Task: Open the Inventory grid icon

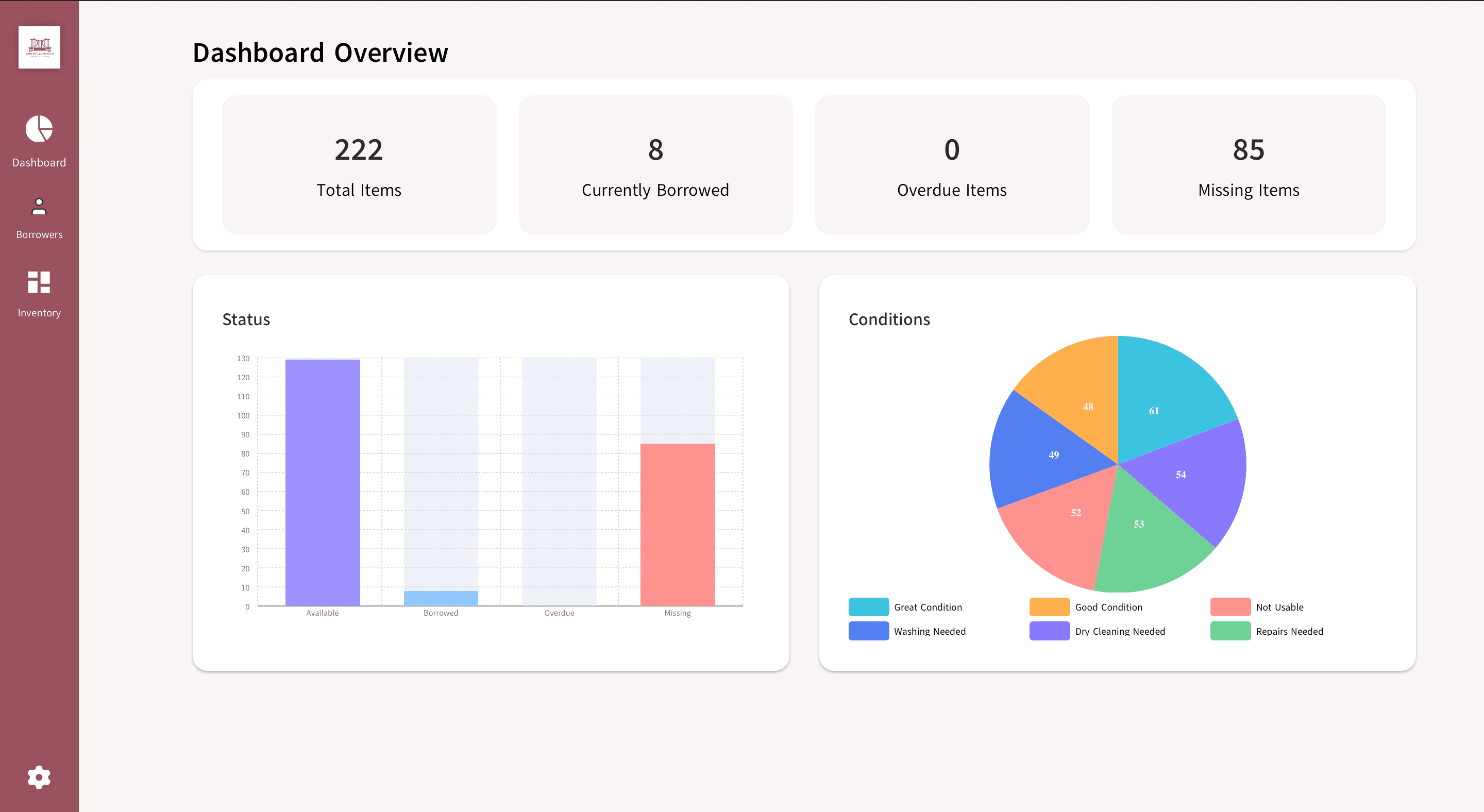Action: (x=39, y=282)
